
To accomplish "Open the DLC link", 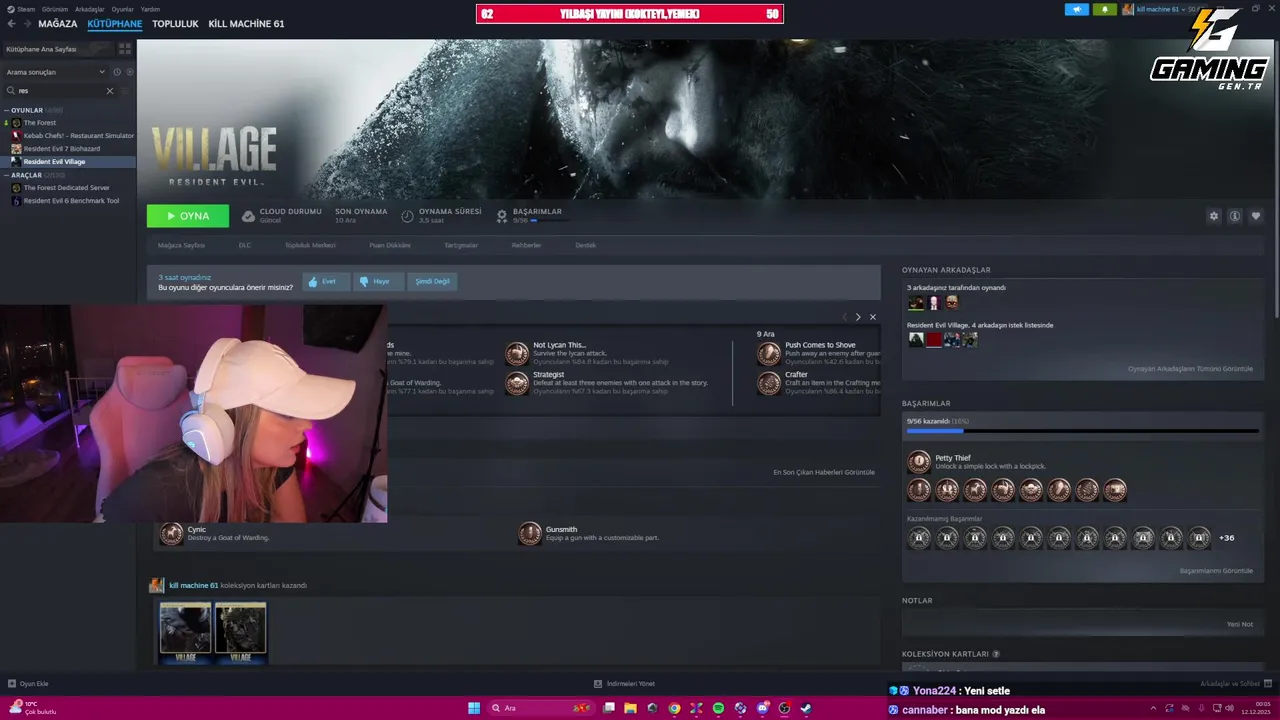I will 245,245.
